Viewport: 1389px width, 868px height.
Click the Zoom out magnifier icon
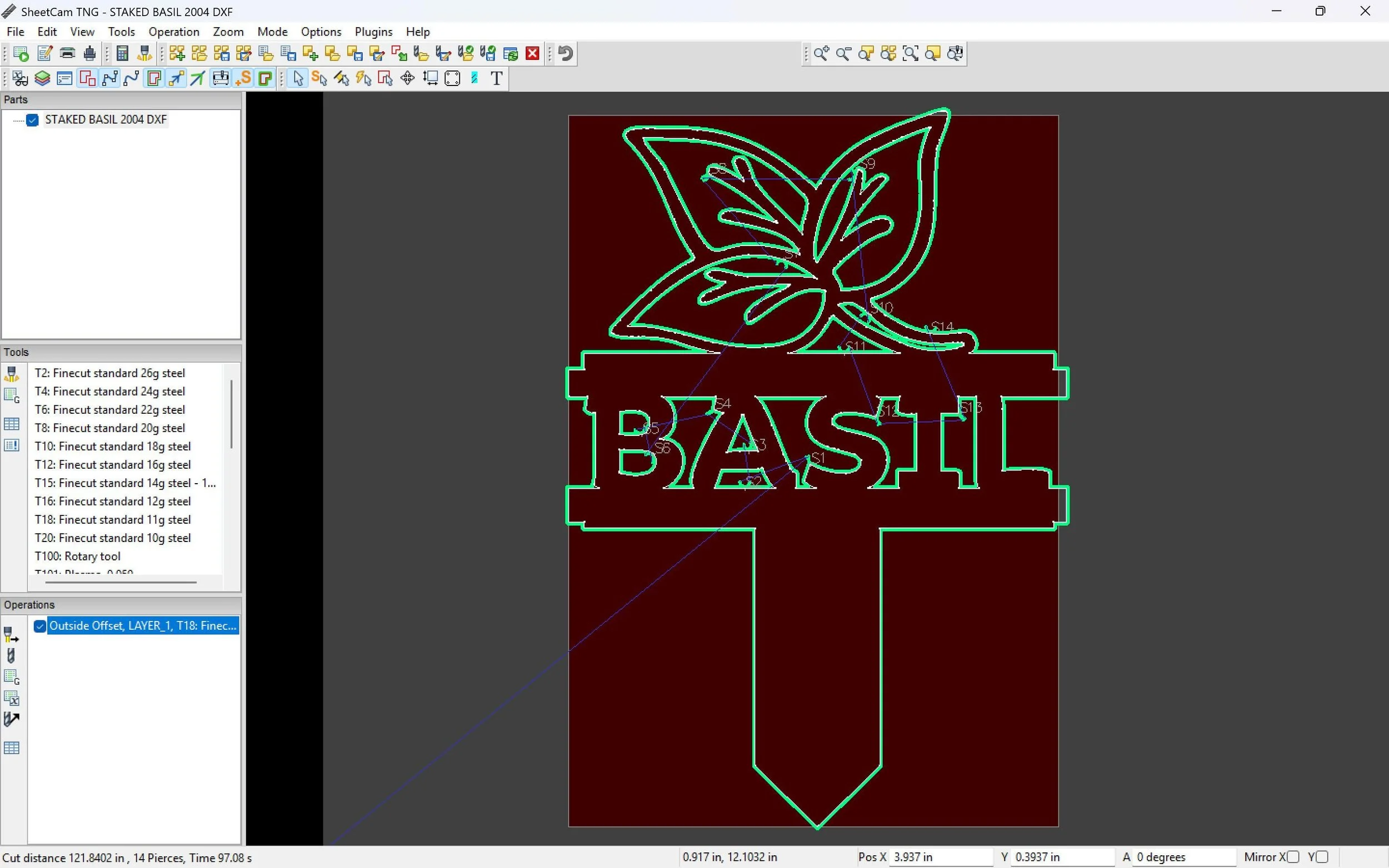(843, 54)
